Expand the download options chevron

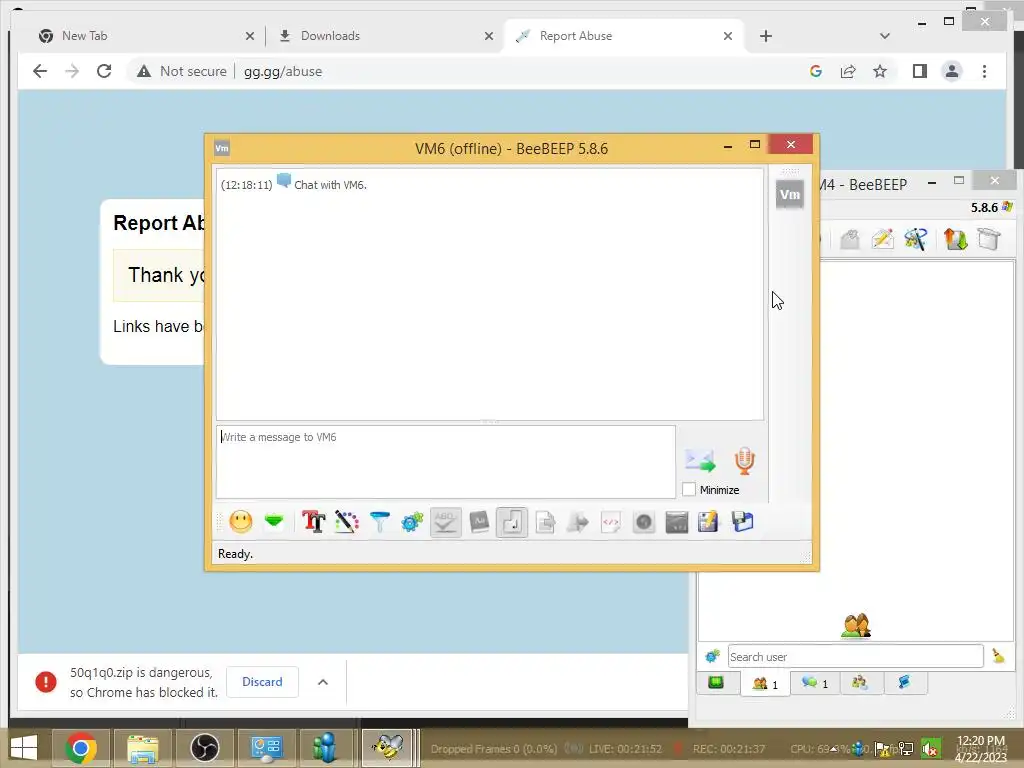coord(323,682)
